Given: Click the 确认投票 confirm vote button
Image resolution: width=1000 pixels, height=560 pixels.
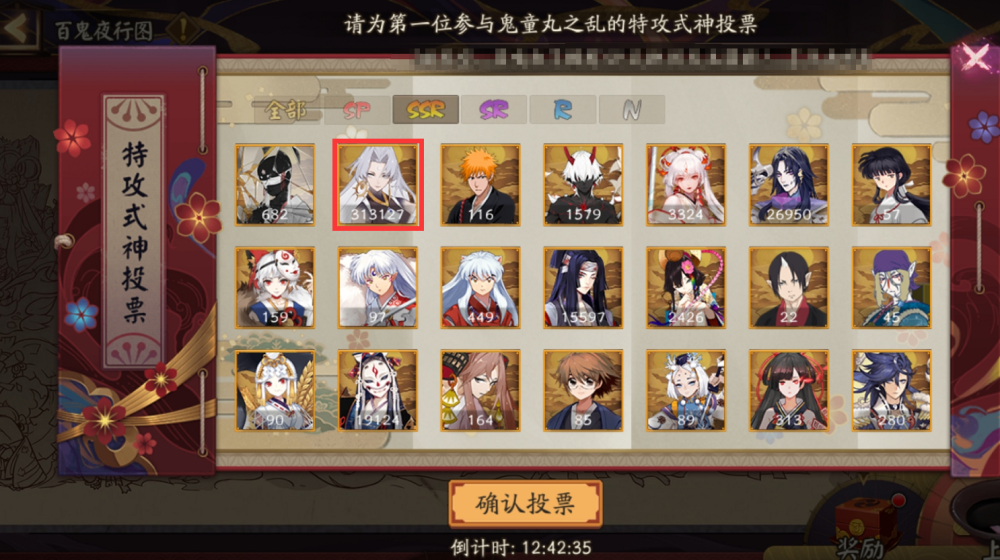Looking at the screenshot, I should [x=526, y=504].
